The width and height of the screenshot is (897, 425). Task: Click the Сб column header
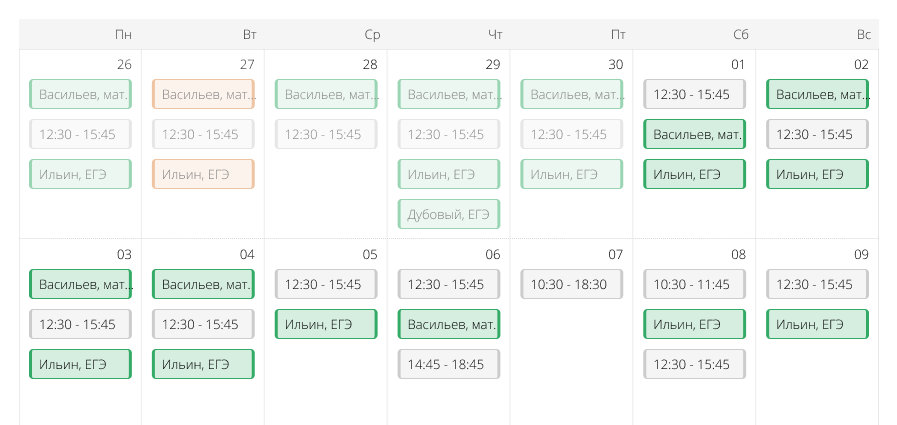(x=740, y=35)
